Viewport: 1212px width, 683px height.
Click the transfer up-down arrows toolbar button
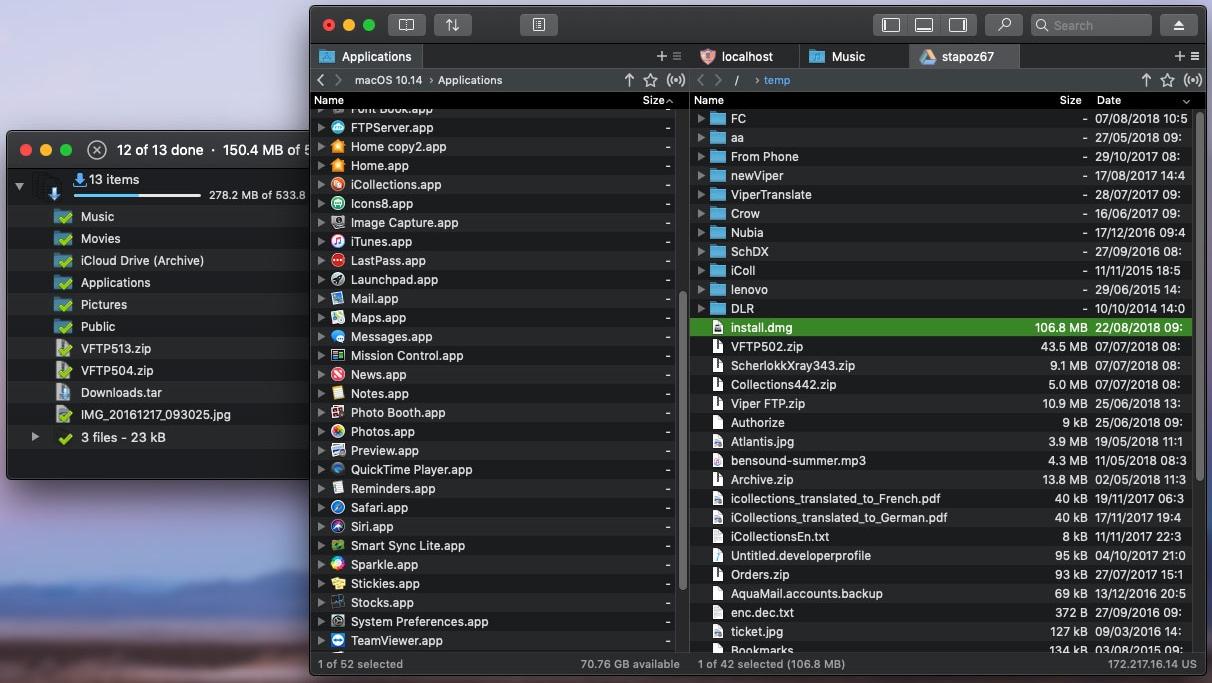click(x=452, y=25)
